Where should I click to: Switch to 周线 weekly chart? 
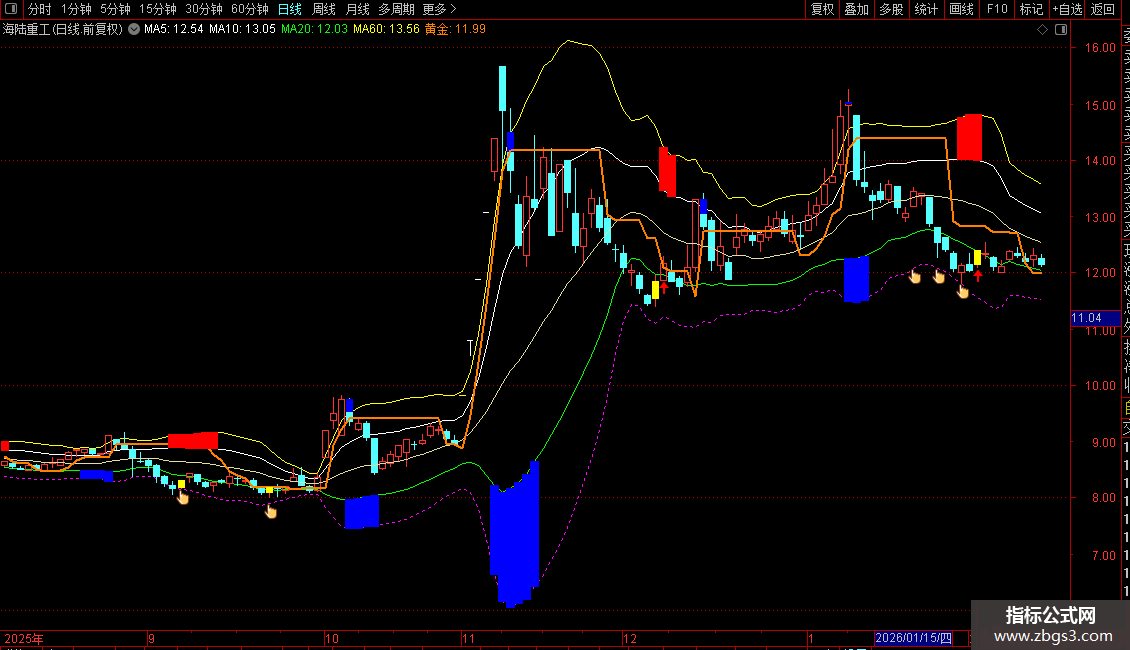pos(324,9)
